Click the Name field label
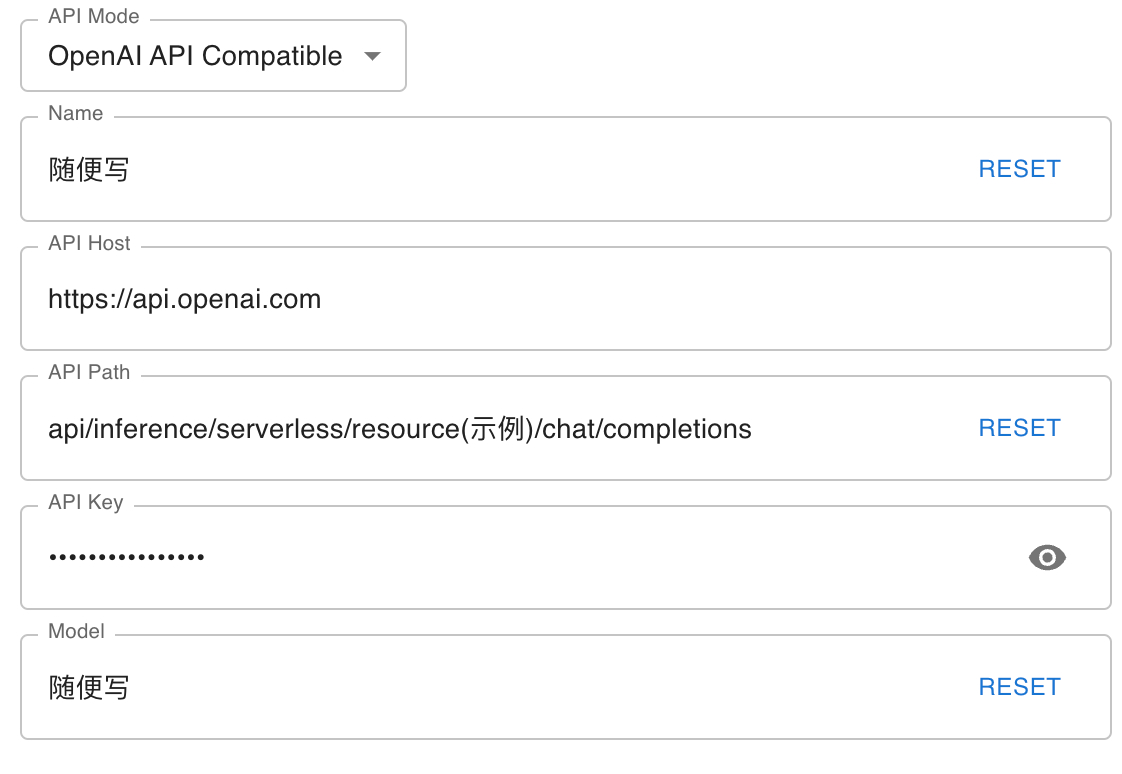Viewport: 1122px width, 774px height. click(76, 114)
